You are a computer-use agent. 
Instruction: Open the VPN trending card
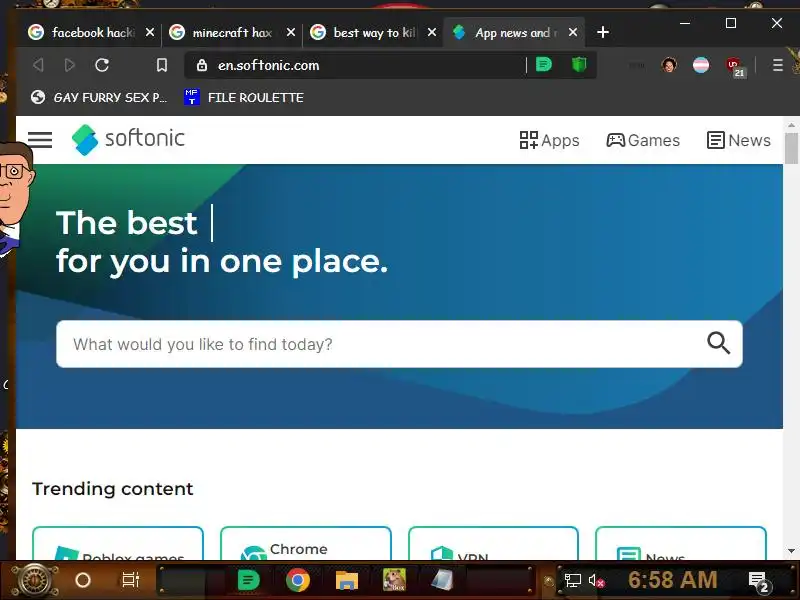[493, 544]
